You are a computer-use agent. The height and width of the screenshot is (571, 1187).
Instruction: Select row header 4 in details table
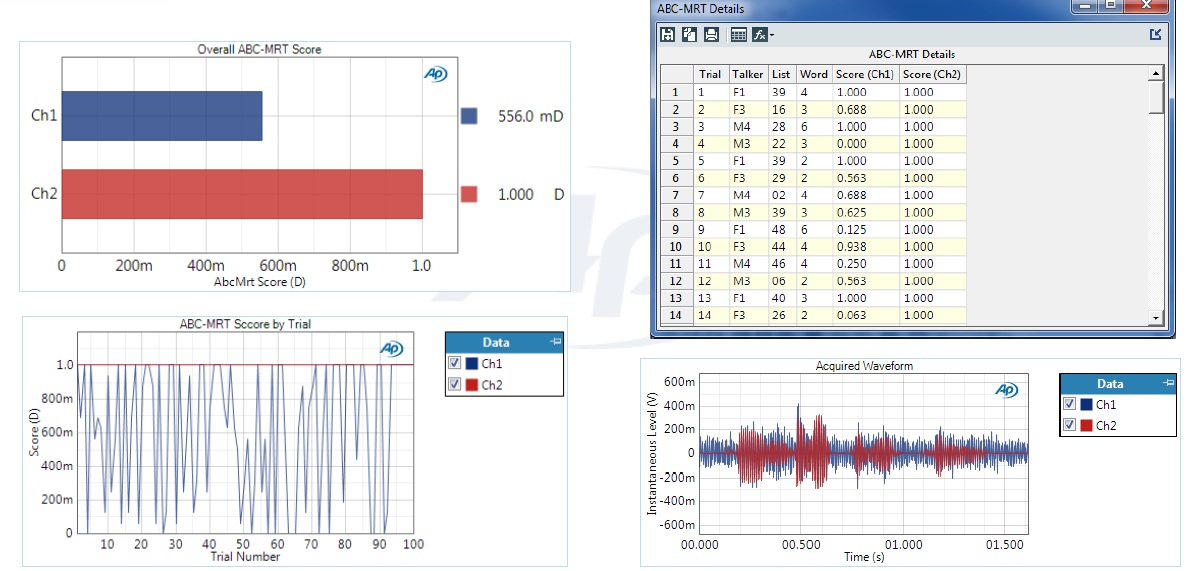tap(678, 143)
